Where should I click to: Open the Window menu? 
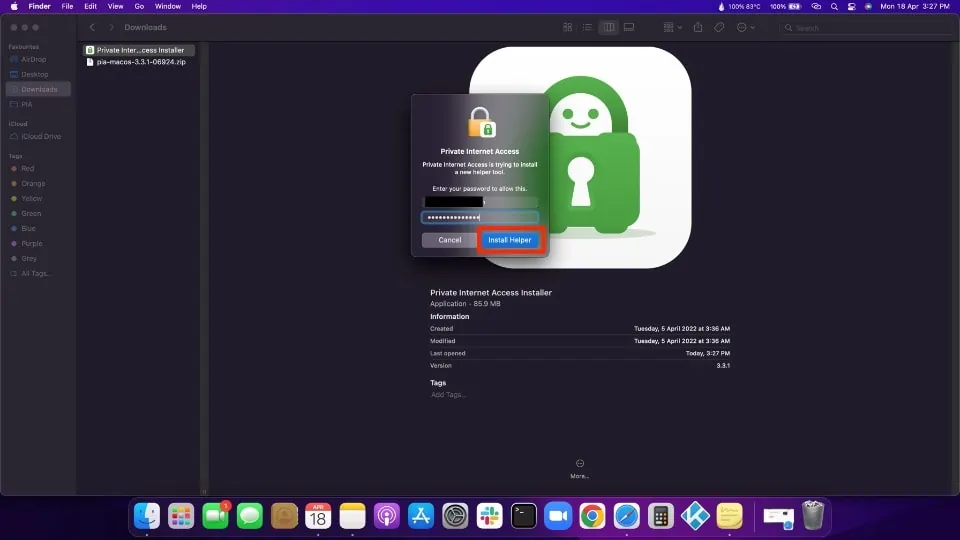pos(167,6)
